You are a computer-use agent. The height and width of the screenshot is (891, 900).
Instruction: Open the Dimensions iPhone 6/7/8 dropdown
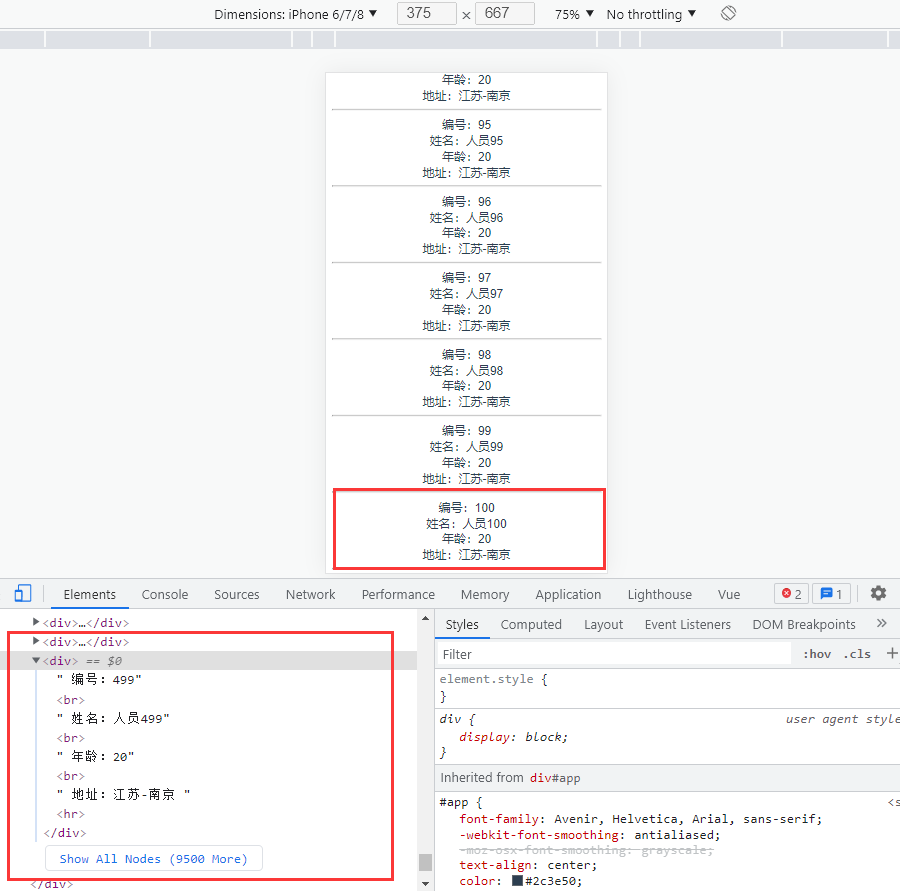[x=296, y=14]
